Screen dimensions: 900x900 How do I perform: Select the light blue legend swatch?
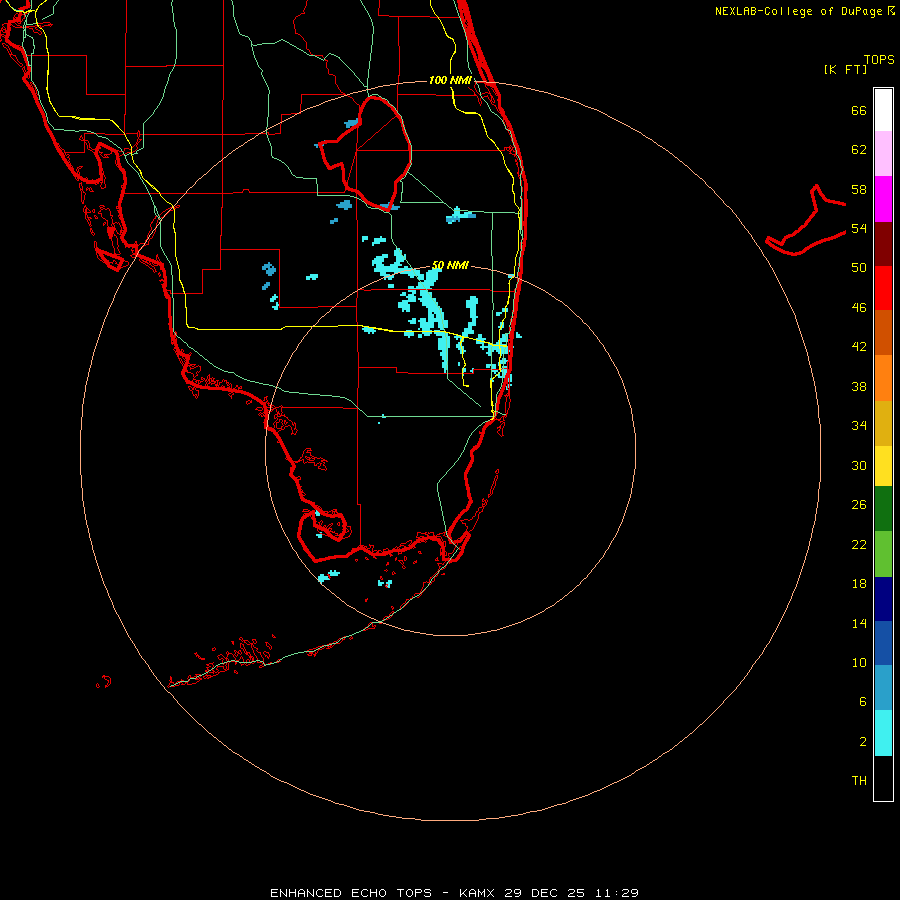coord(883,688)
